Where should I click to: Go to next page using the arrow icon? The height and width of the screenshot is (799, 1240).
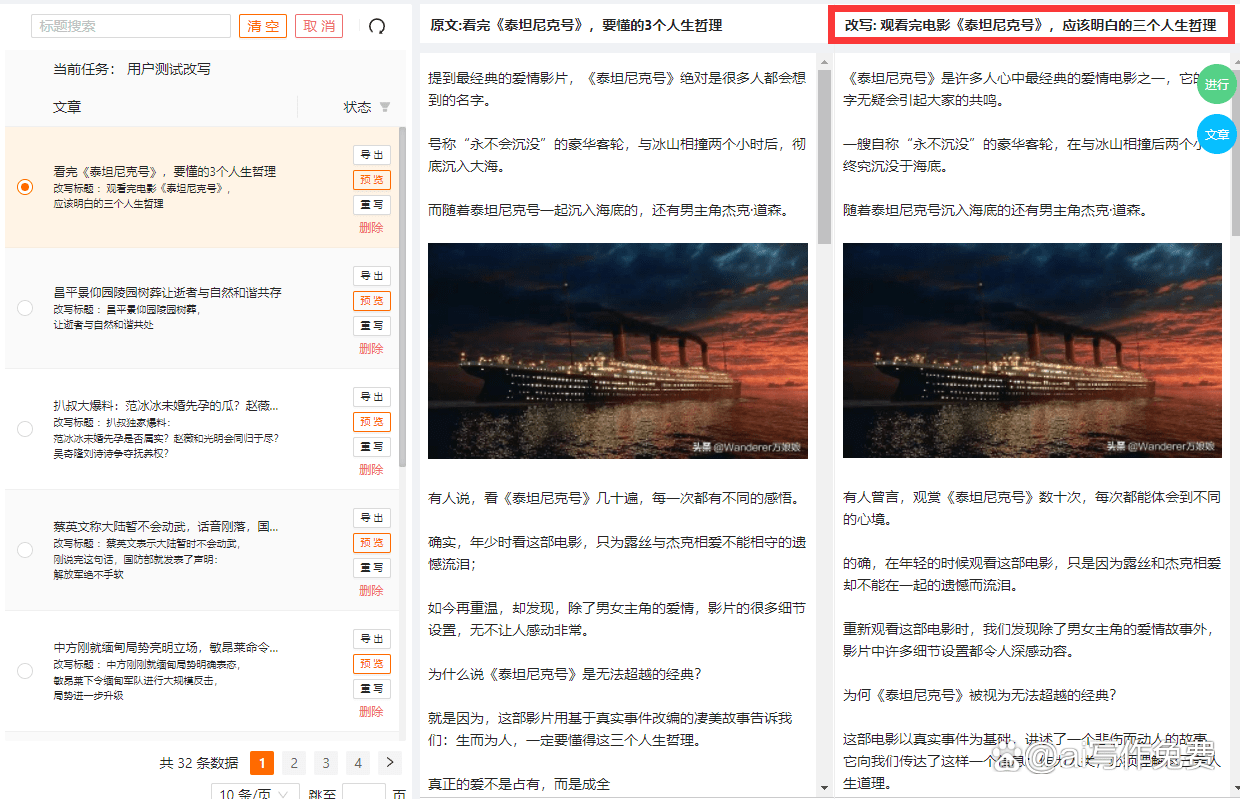(389, 762)
